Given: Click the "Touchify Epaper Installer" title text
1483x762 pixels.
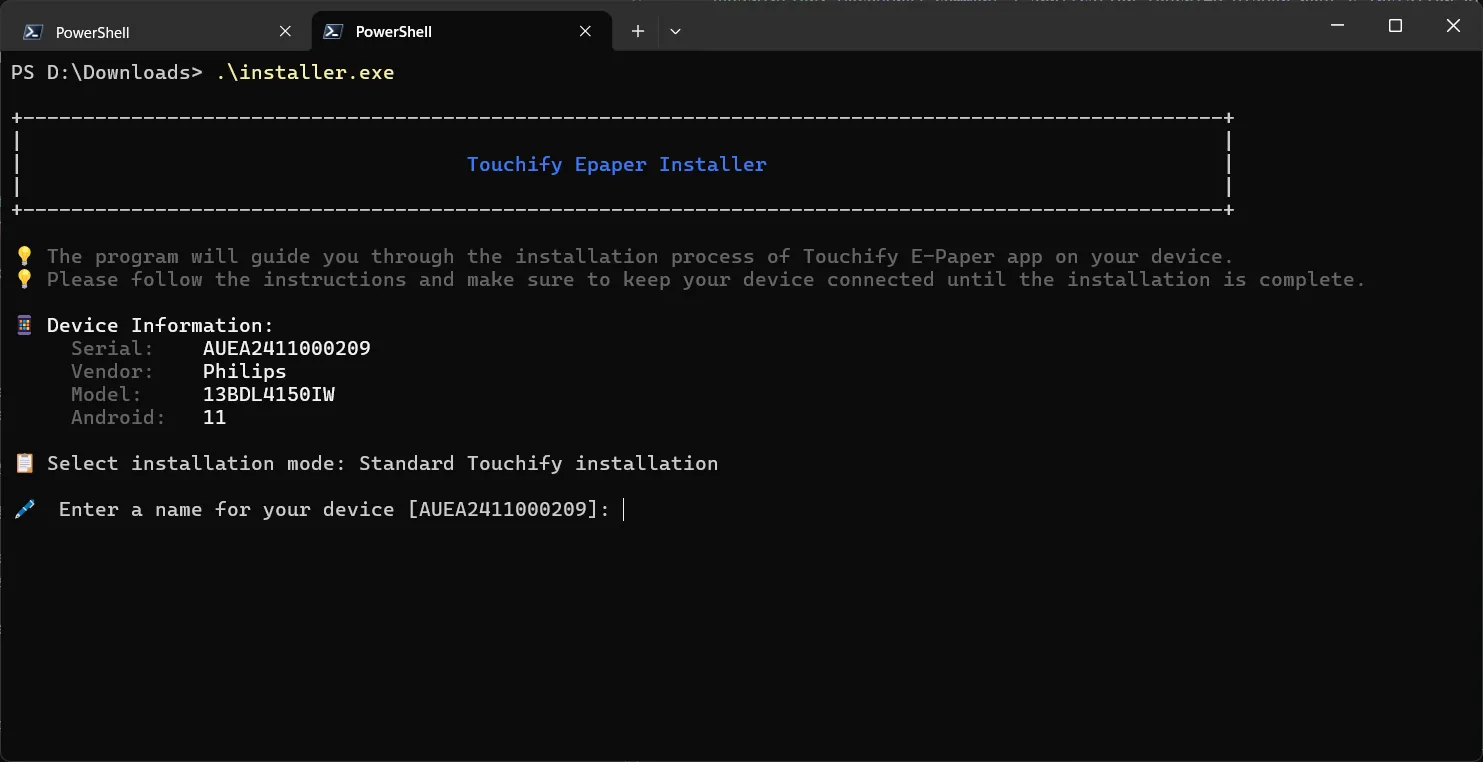Looking at the screenshot, I should [x=617, y=165].
